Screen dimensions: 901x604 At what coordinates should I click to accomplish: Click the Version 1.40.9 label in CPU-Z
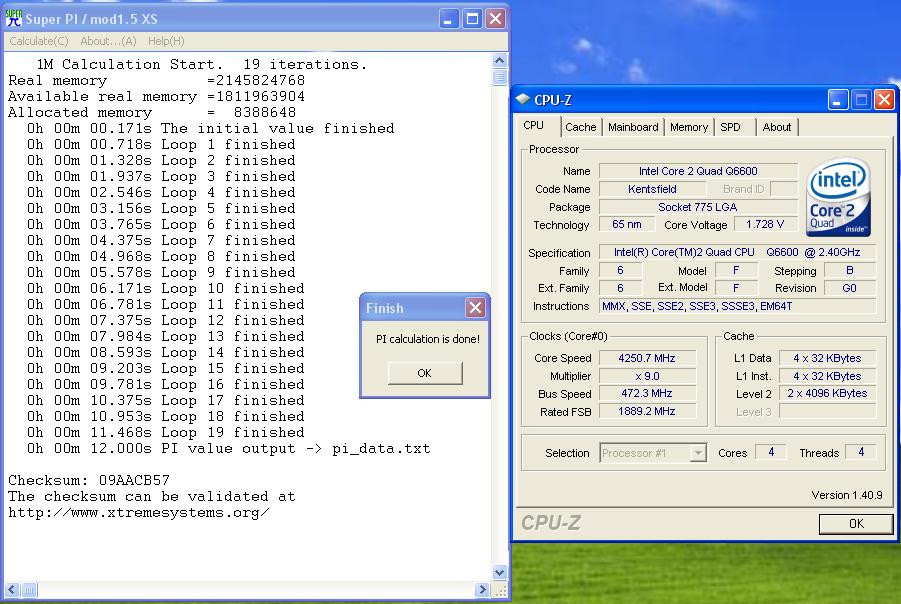[x=846, y=495]
